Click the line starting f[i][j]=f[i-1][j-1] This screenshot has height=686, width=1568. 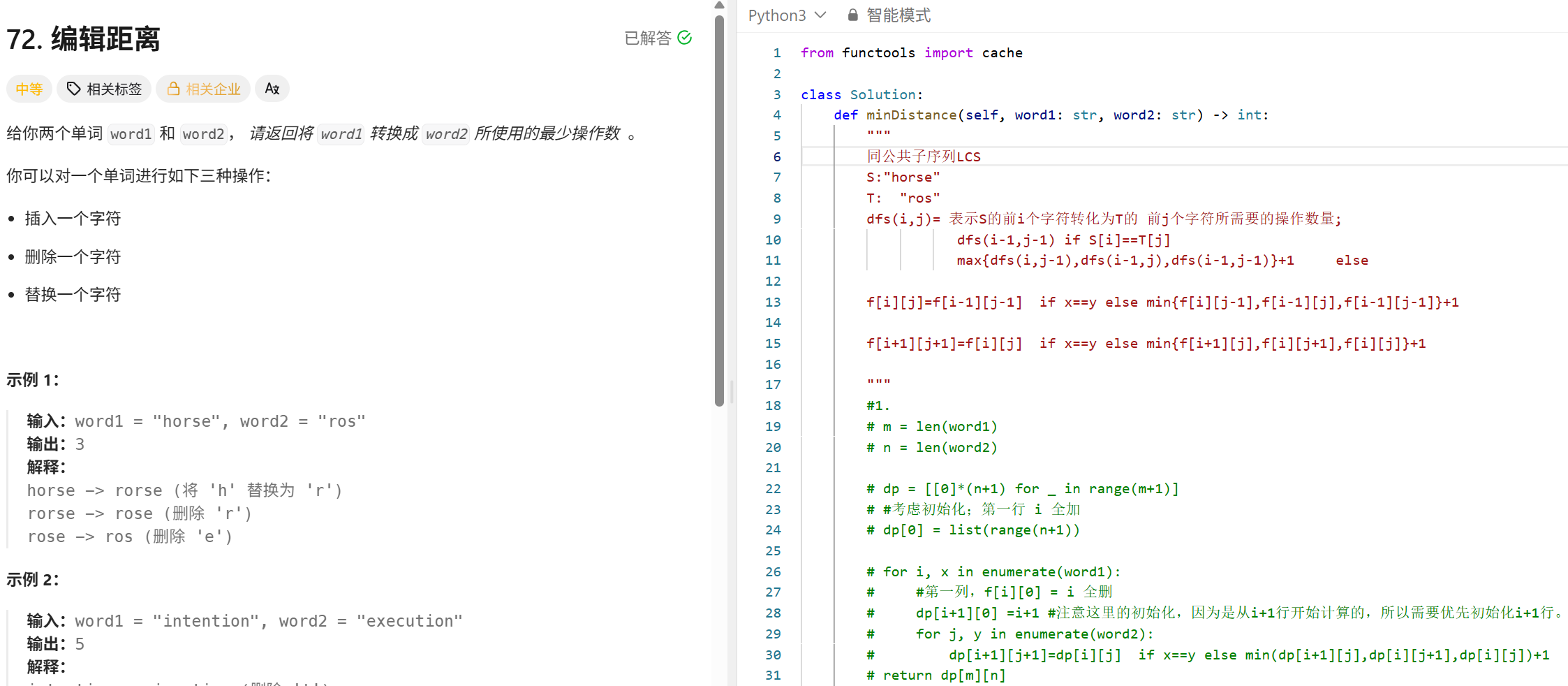coord(1162,302)
